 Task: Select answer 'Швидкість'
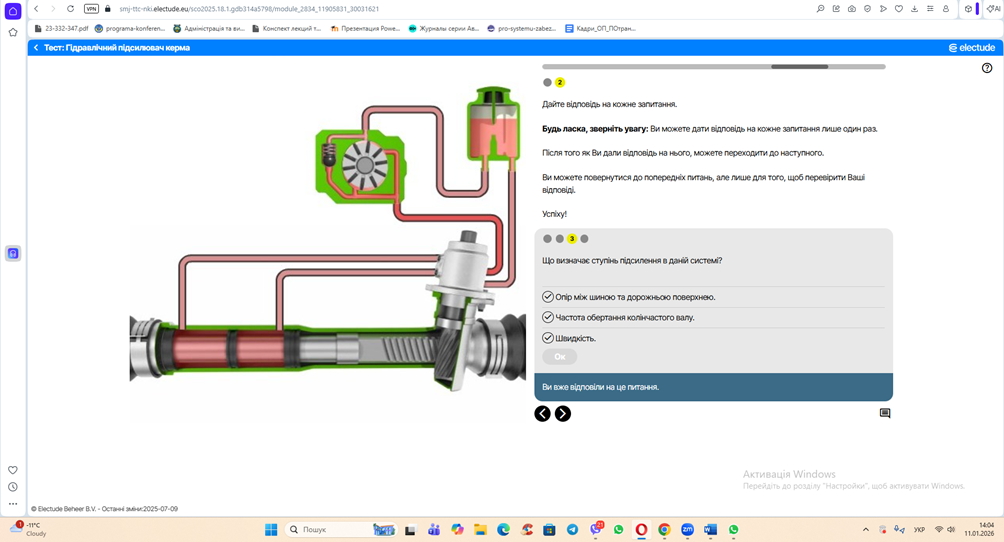(x=548, y=338)
